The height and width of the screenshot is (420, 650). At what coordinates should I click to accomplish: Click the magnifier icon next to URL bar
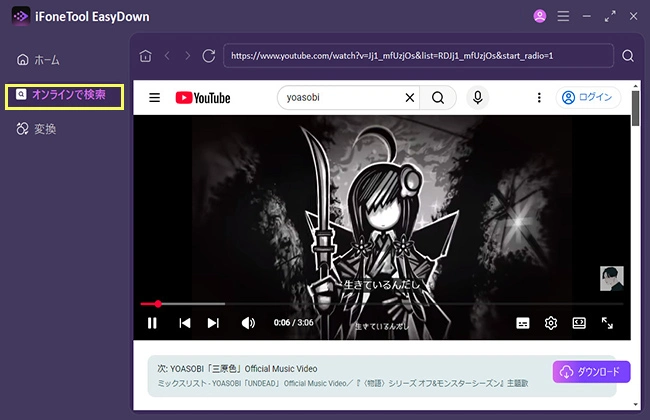[628, 56]
